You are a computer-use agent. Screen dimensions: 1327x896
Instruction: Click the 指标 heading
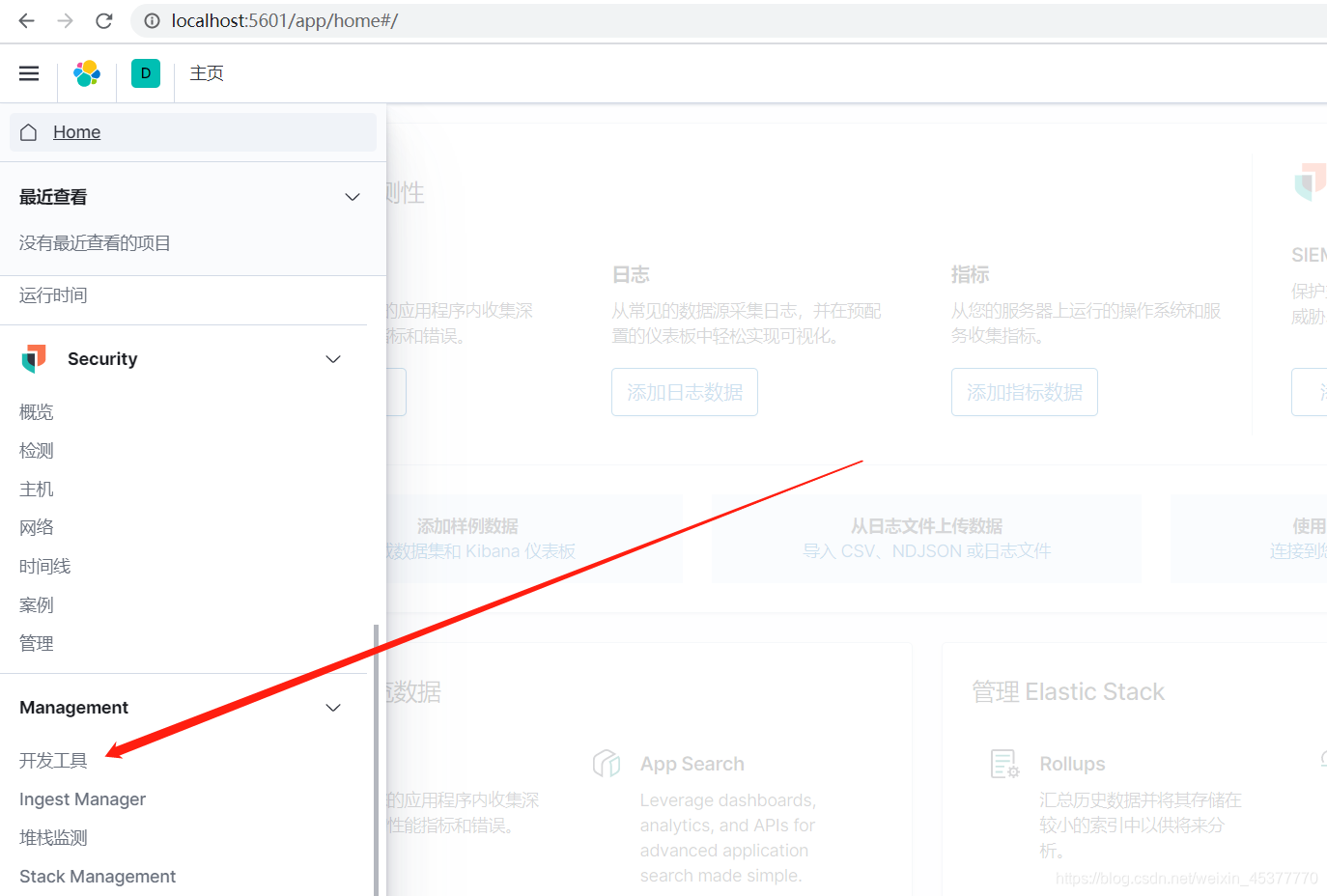pos(971,275)
